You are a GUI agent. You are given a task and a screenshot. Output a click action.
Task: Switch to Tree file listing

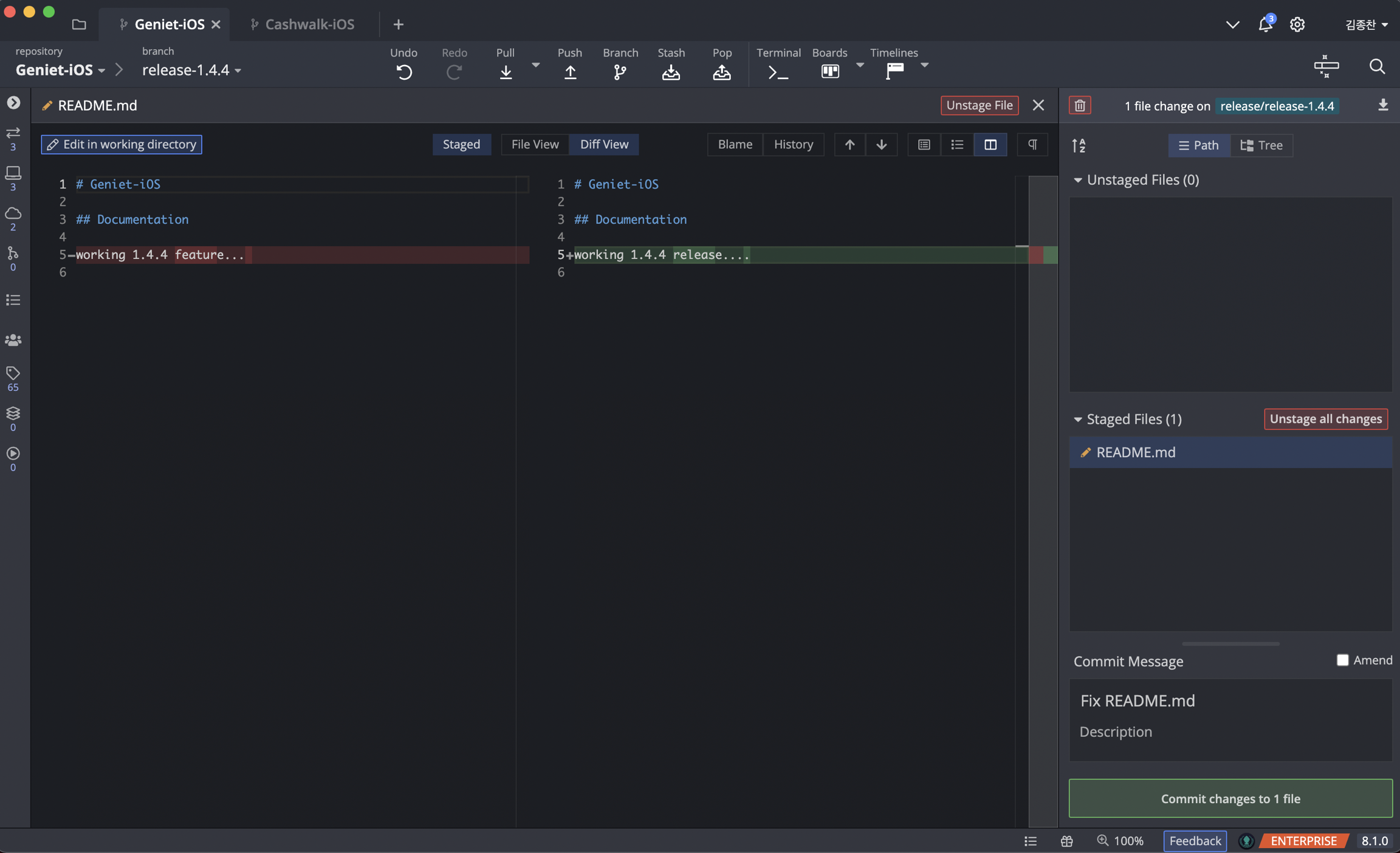click(x=1261, y=145)
